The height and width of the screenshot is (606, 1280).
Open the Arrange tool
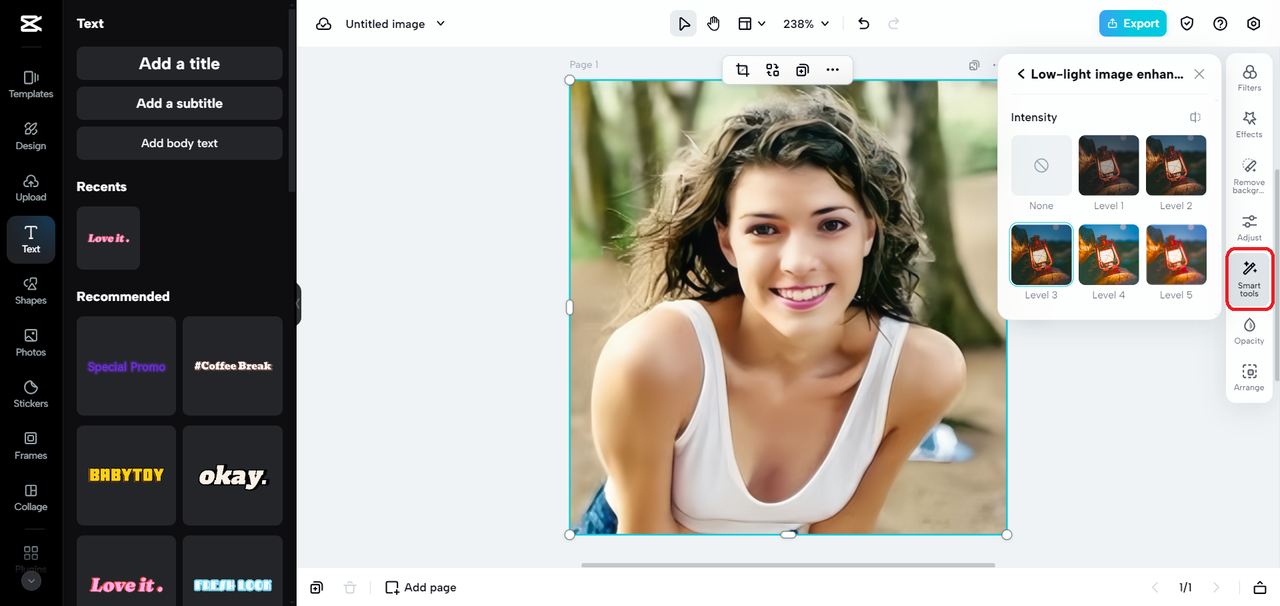(1249, 378)
